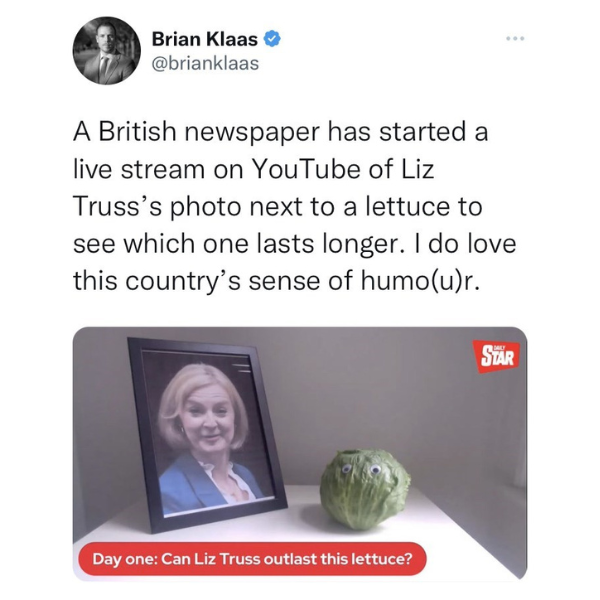This screenshot has width=600, height=600.
Task: Click the red 'Day one' caption banner
Action: coord(252,559)
